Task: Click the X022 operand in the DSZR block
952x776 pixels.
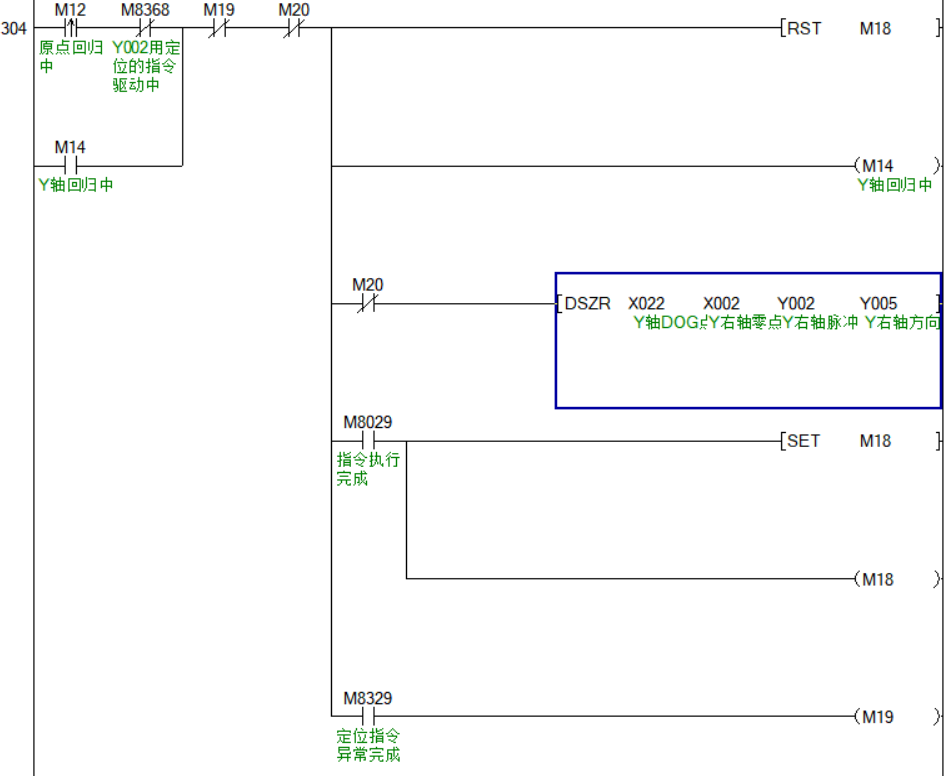Action: [646, 304]
